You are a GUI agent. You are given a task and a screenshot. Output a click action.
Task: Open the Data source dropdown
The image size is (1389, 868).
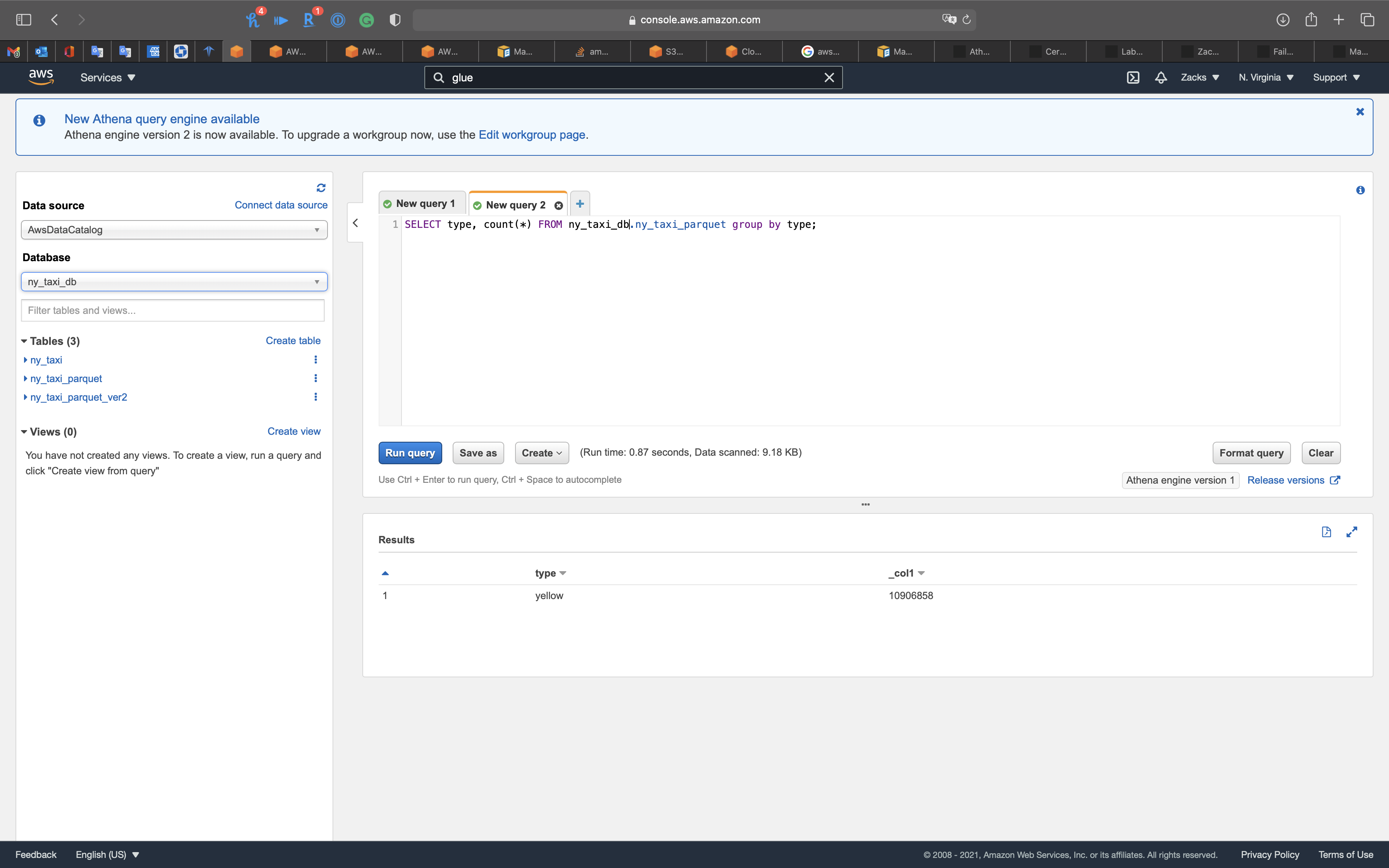tap(174, 230)
